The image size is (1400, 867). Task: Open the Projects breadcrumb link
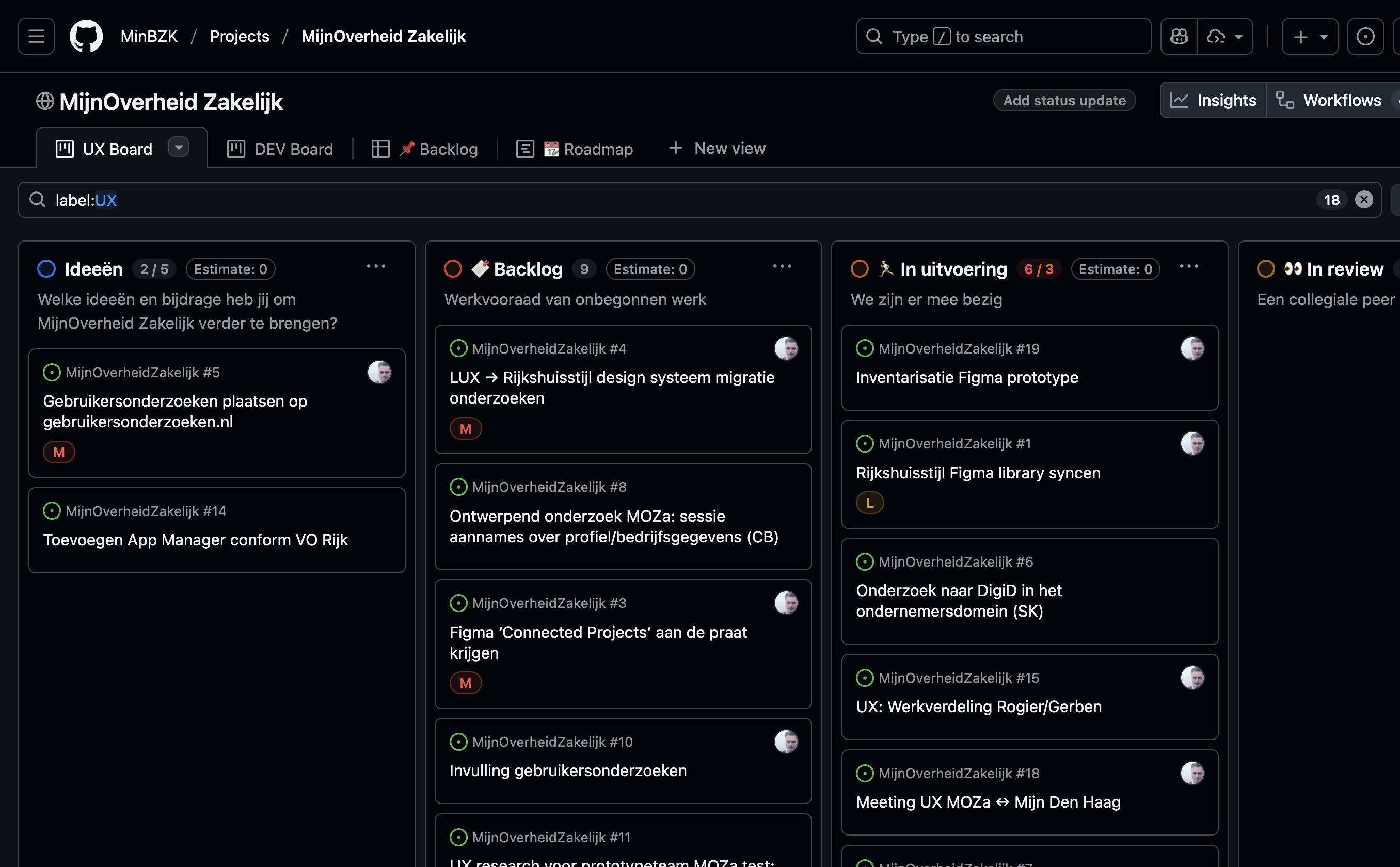pos(239,36)
